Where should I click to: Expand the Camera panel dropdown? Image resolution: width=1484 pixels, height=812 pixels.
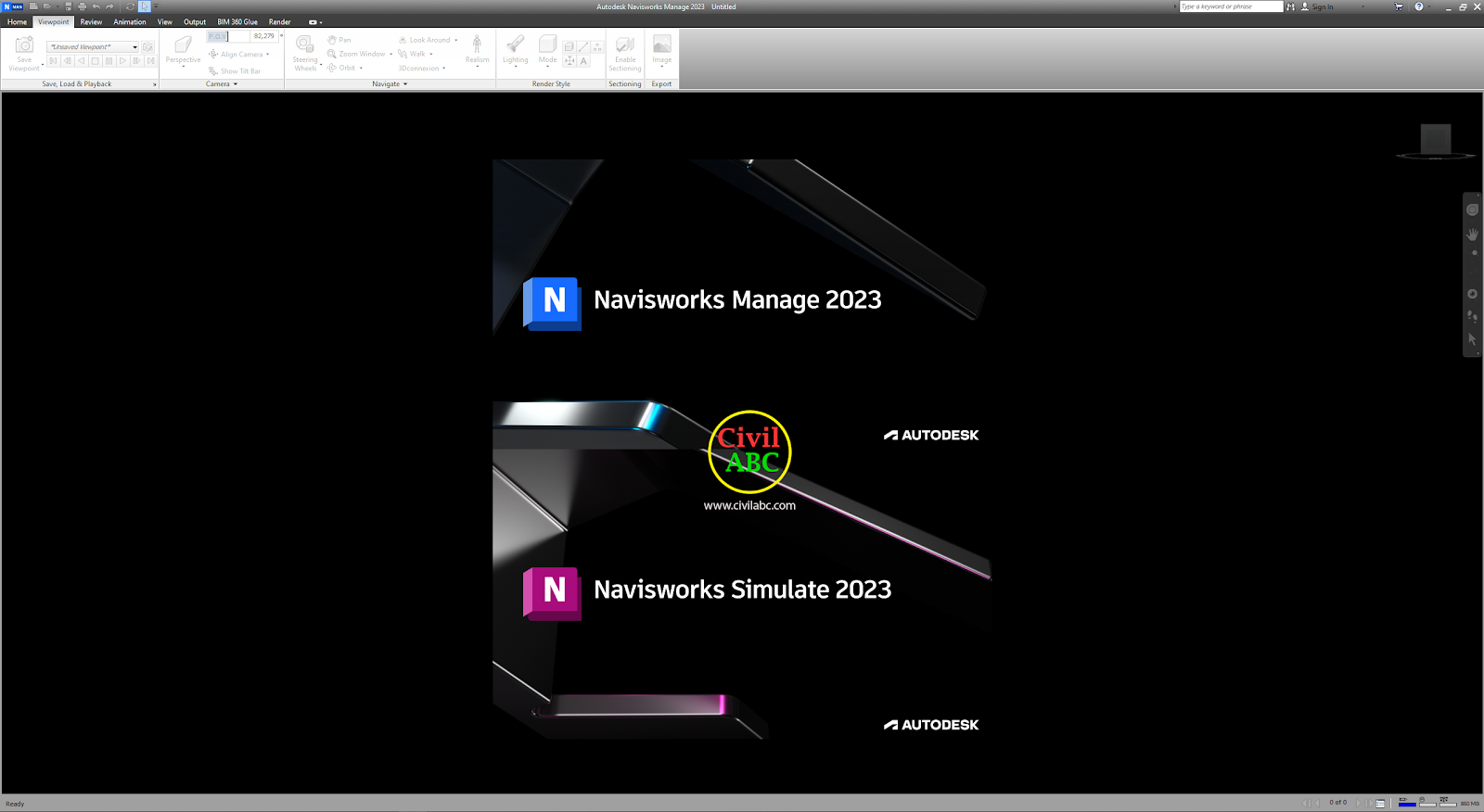tap(236, 83)
